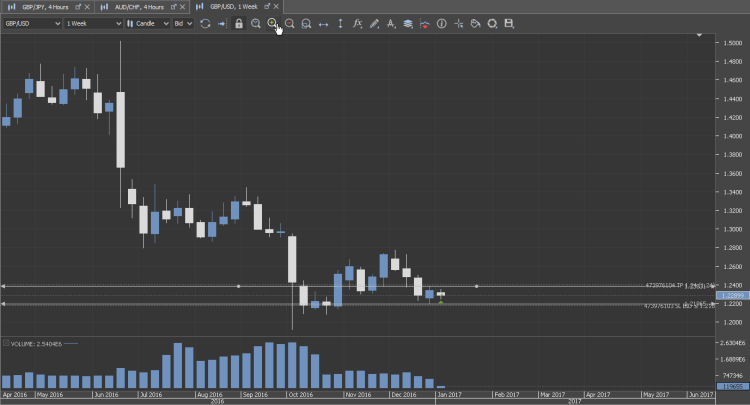Switch to the GBP/JPY, 4 Hours tab

pyautogui.click(x=46, y=6)
